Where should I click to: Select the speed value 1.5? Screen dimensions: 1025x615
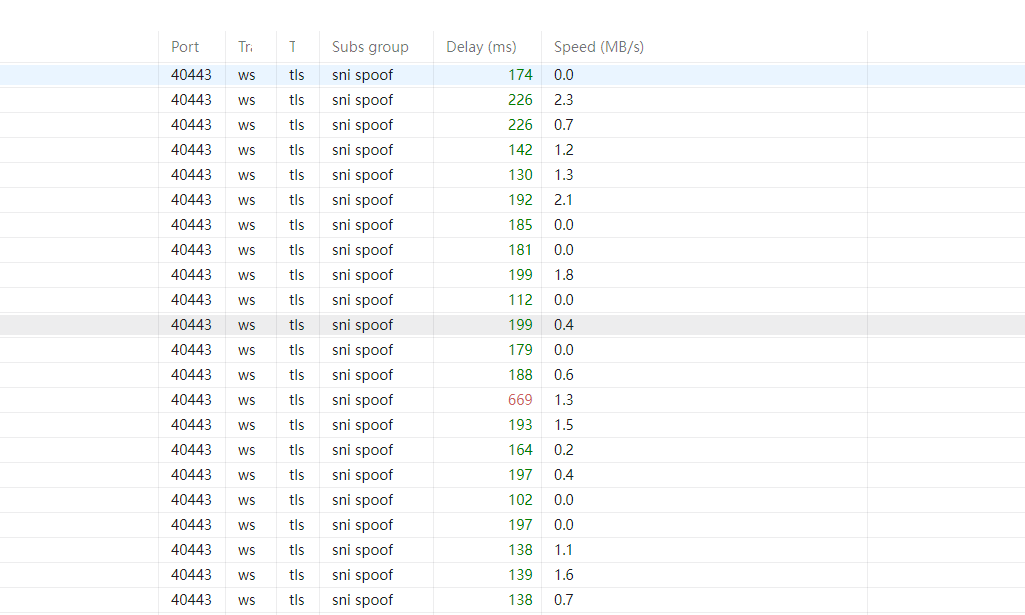pos(563,425)
